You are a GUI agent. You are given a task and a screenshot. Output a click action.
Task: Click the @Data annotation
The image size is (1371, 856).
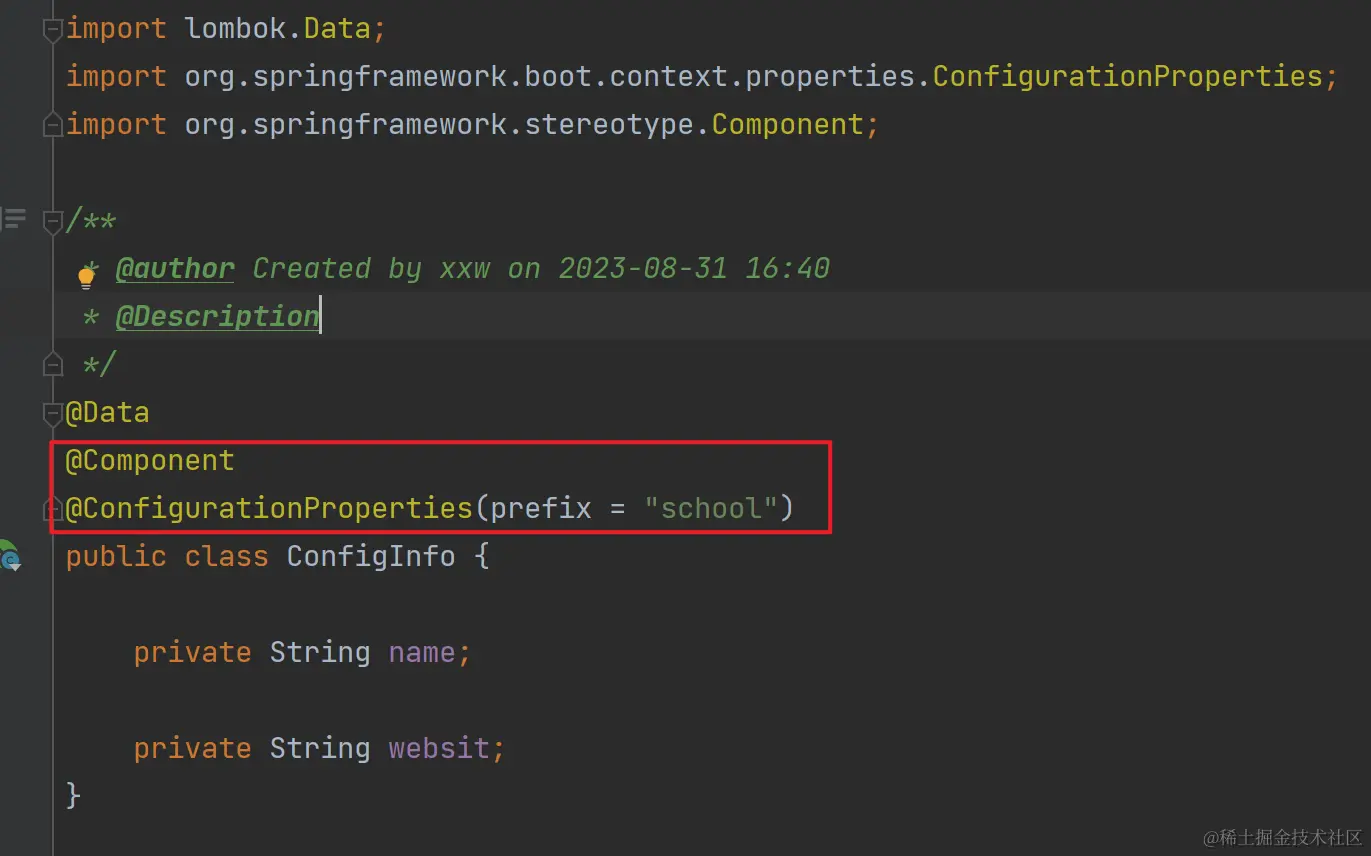107,412
